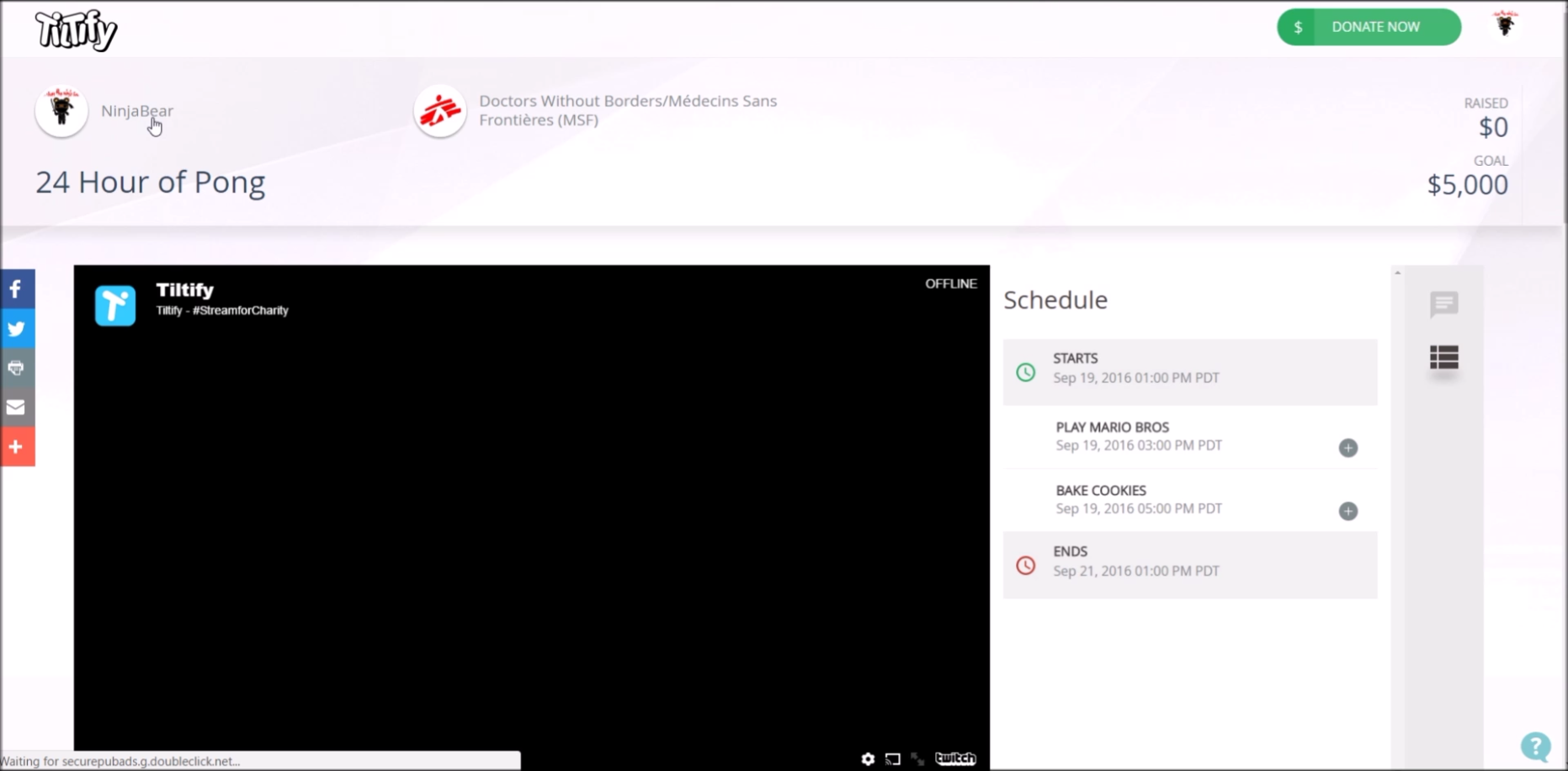The image size is (1568, 771).
Task: Open the user avatar menu at top right
Action: [x=1505, y=25]
